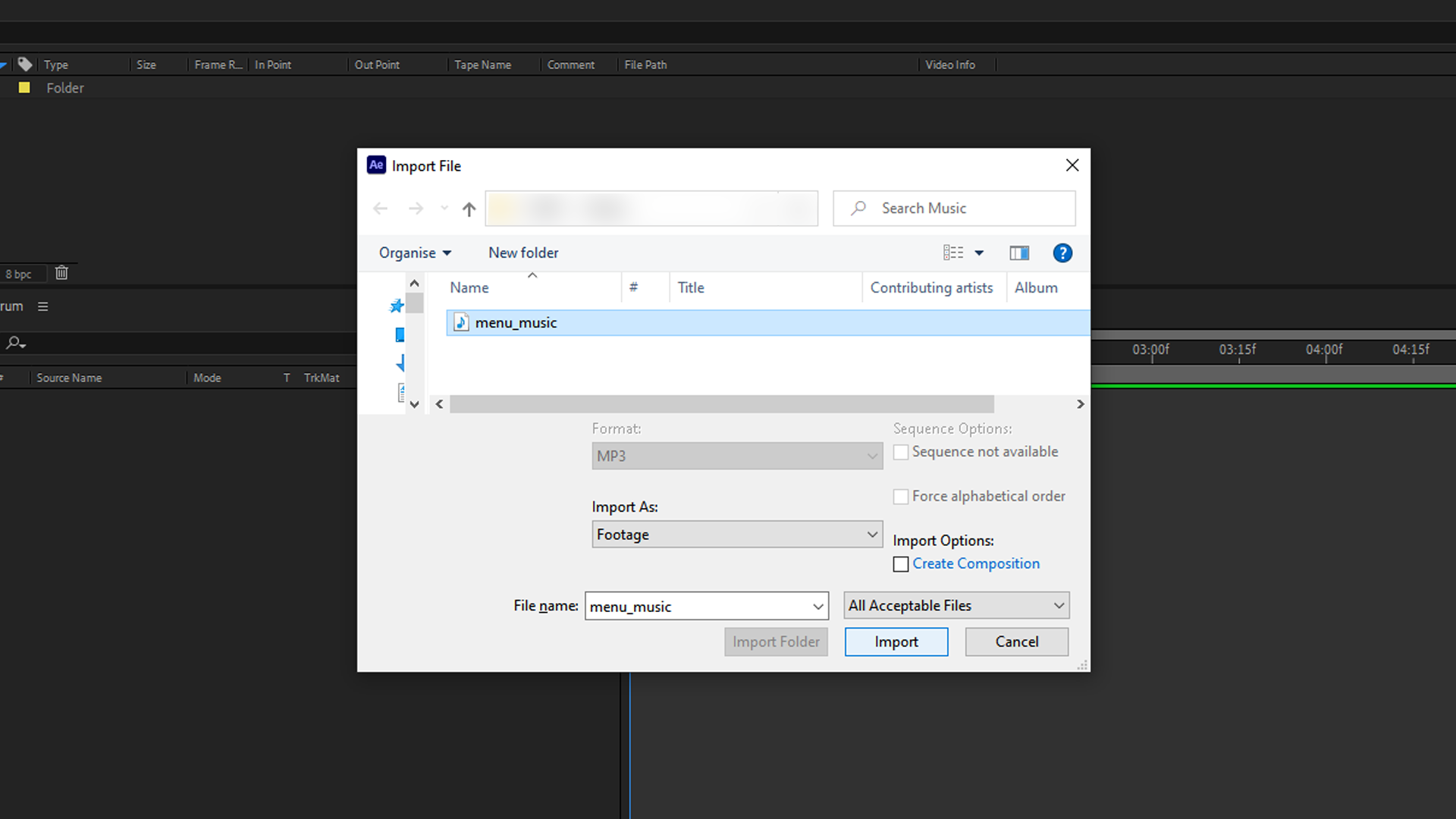The height and width of the screenshot is (819, 1456).
Task: Click the file list left scroll arrow
Action: click(x=439, y=405)
